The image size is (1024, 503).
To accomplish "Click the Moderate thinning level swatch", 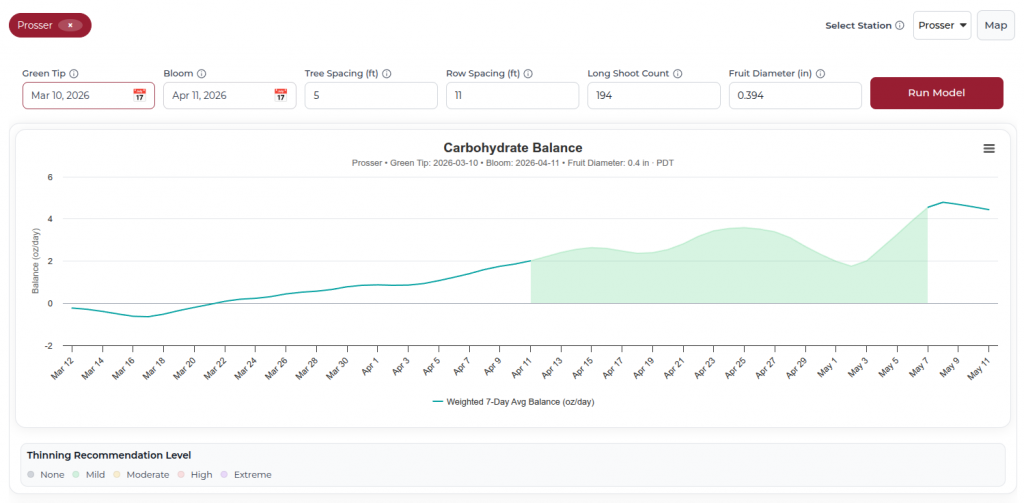I will (118, 475).
